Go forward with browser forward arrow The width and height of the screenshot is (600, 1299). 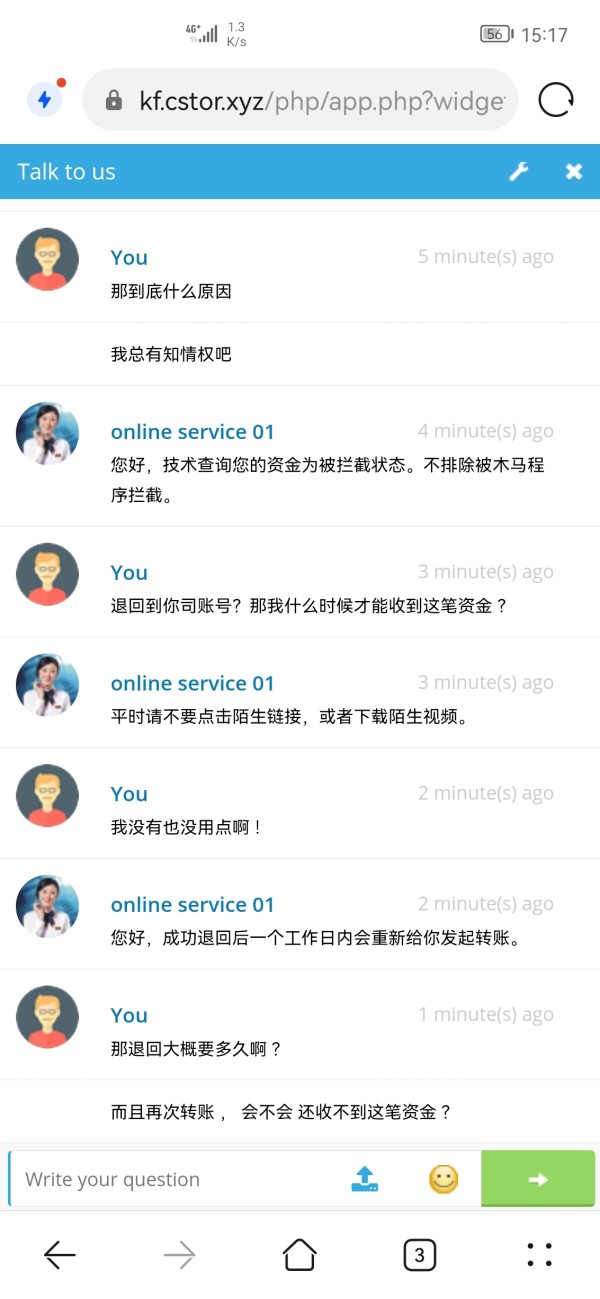tap(180, 1255)
